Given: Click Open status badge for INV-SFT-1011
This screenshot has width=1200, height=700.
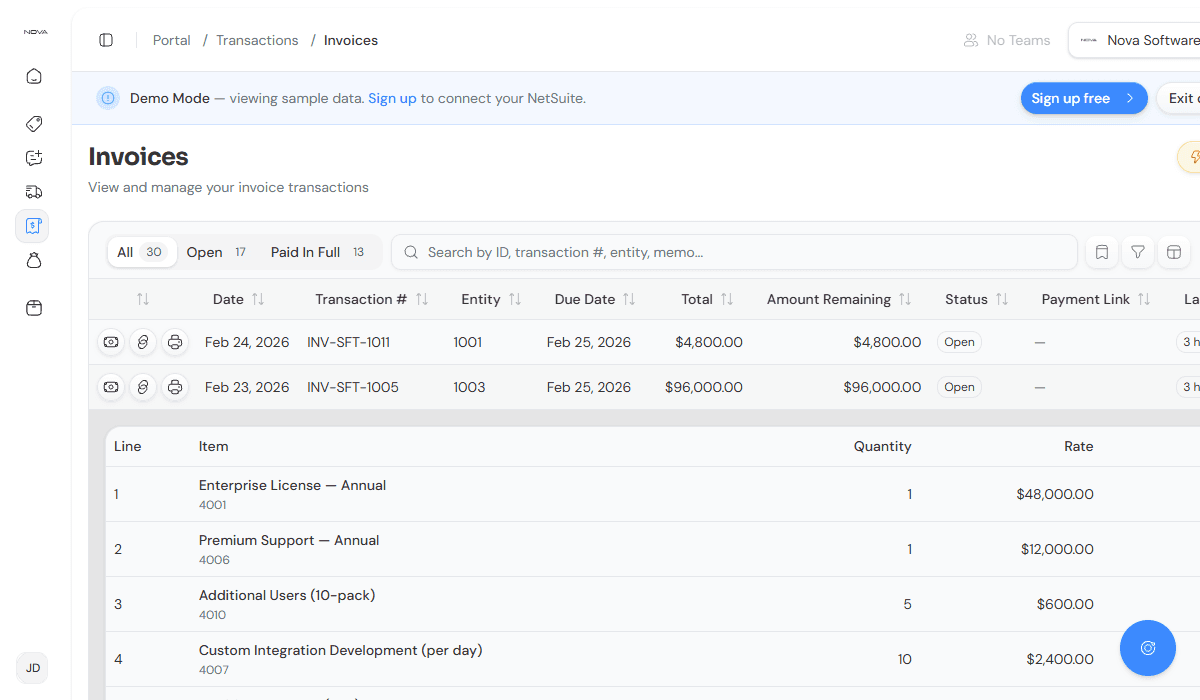Looking at the screenshot, I should pyautogui.click(x=959, y=342).
